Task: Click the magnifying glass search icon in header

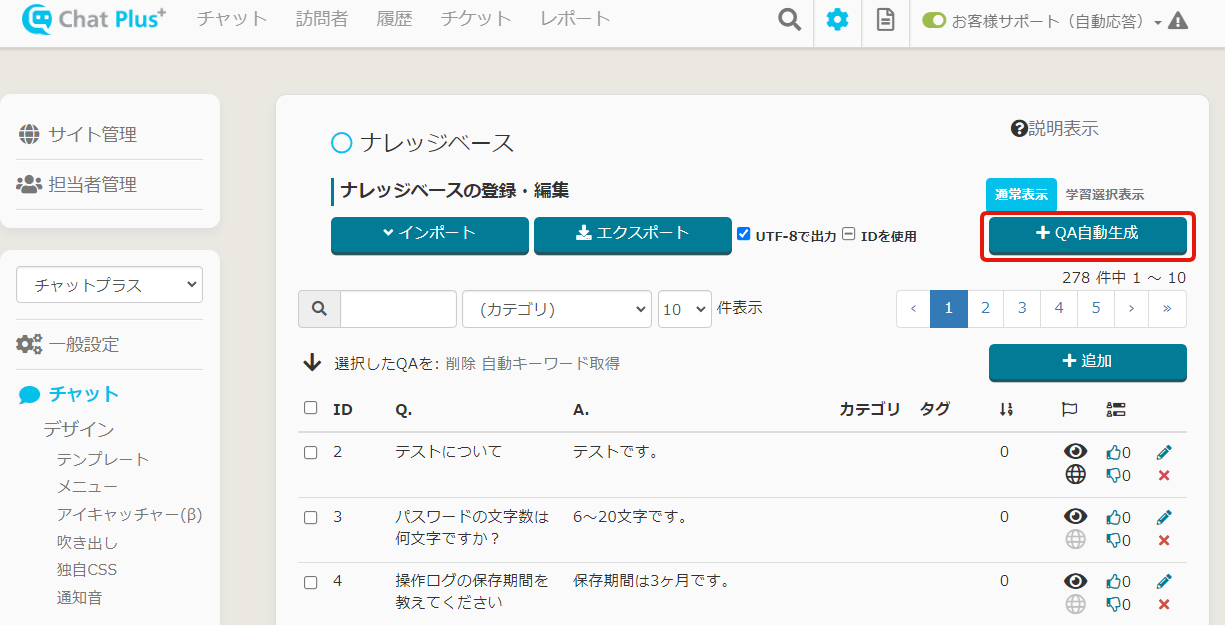Action: (789, 20)
